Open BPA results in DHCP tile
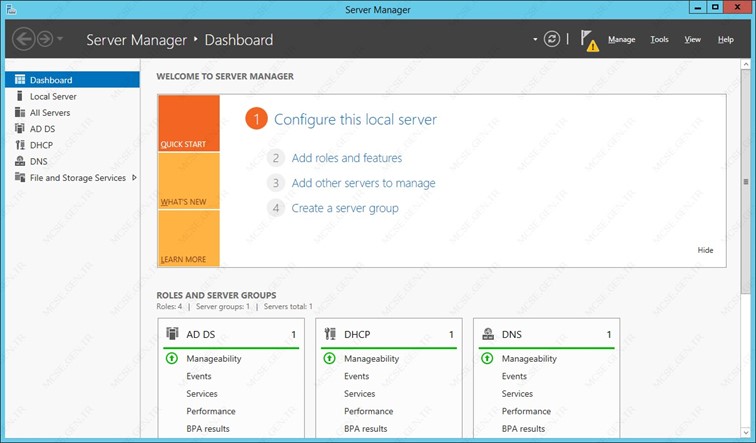The width and height of the screenshot is (756, 443). pyautogui.click(x=365, y=429)
